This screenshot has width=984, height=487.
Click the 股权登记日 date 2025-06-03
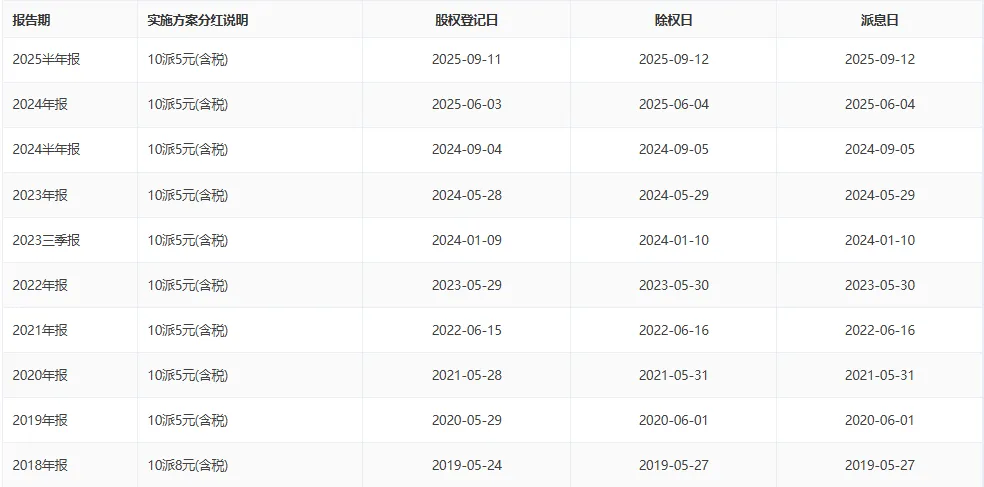pos(466,104)
